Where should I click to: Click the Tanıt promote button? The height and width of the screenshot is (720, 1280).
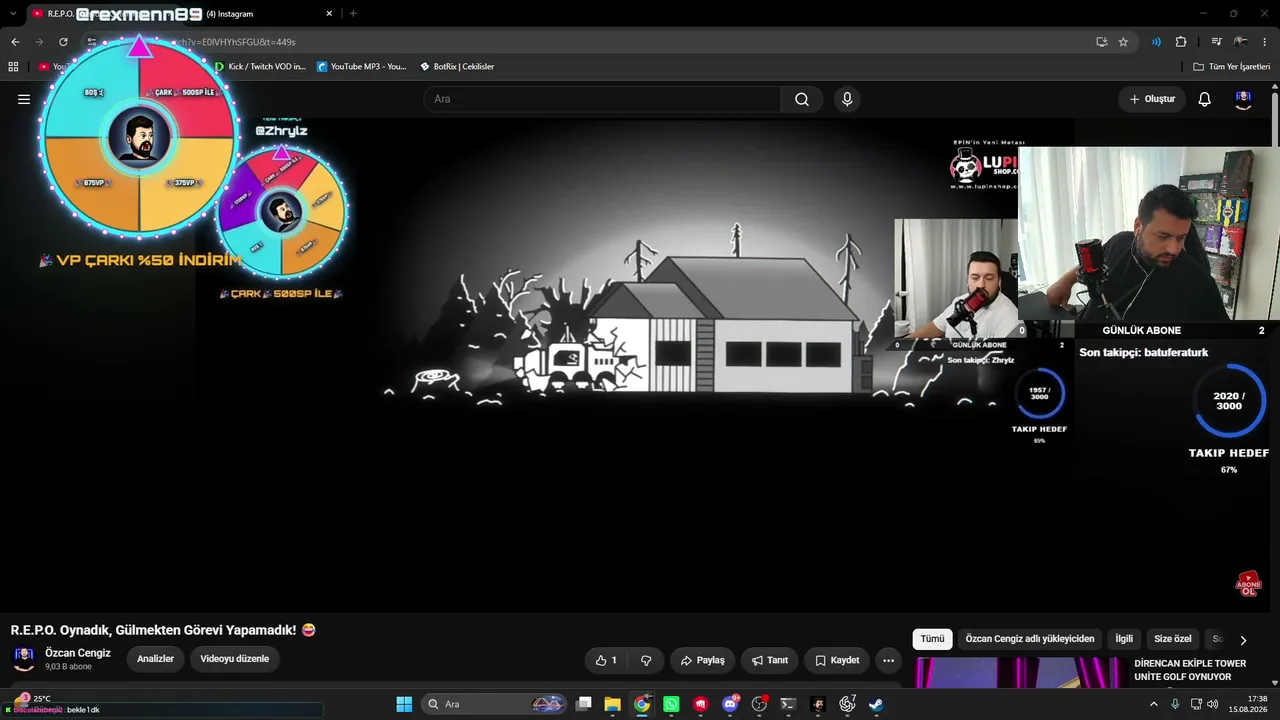[x=770, y=660]
